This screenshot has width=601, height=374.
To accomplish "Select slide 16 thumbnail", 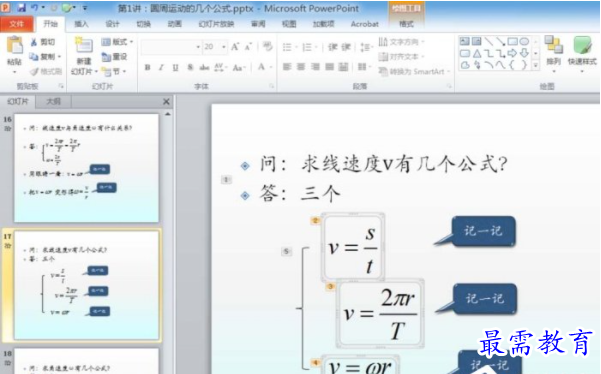I will (x=86, y=168).
